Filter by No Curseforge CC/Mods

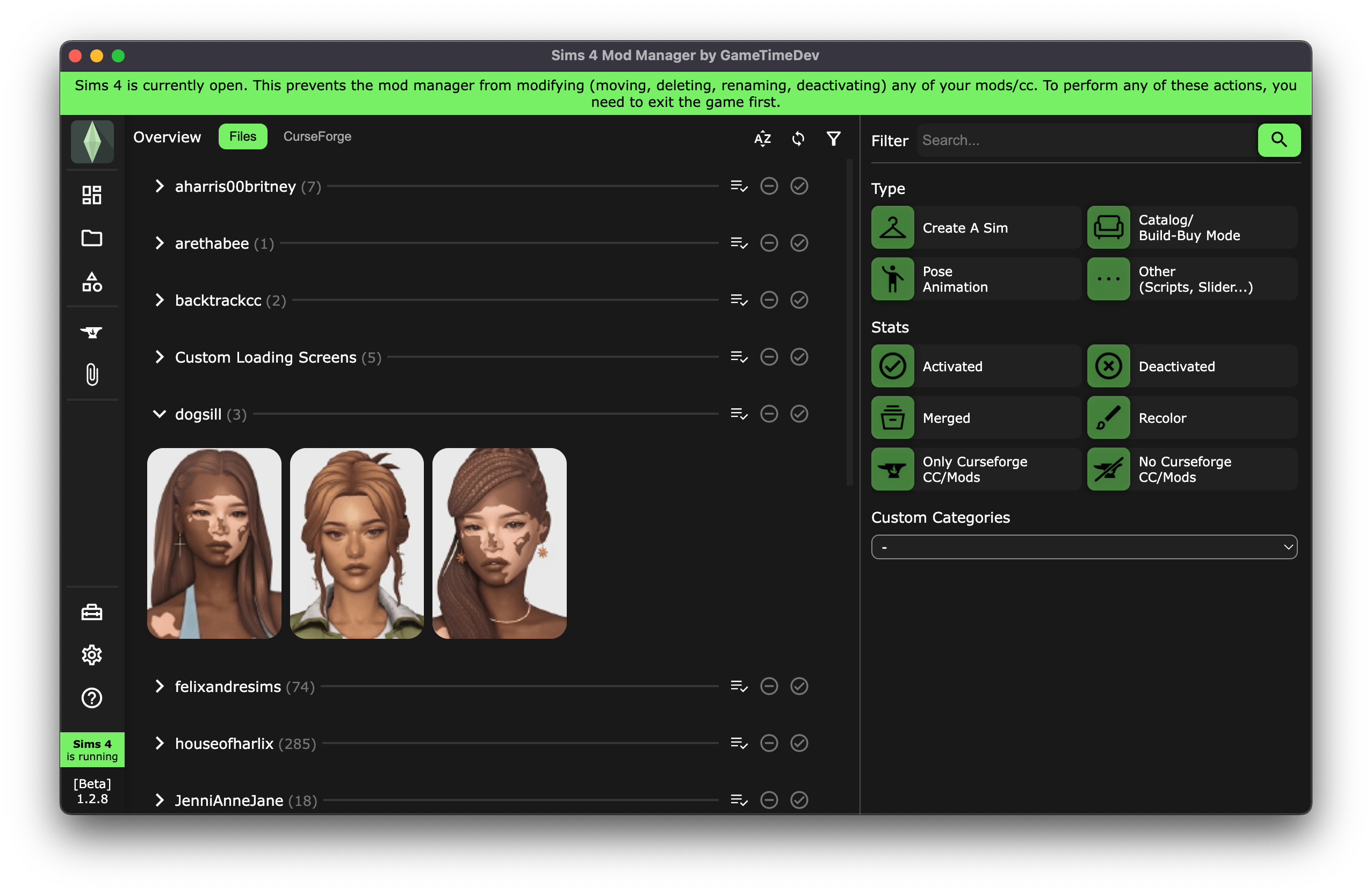tap(1192, 470)
